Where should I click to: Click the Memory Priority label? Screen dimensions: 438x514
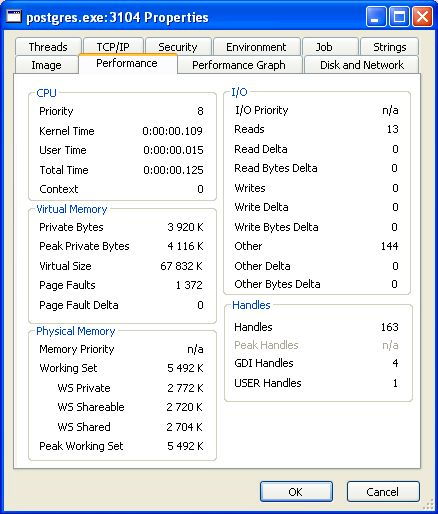[x=77, y=349]
